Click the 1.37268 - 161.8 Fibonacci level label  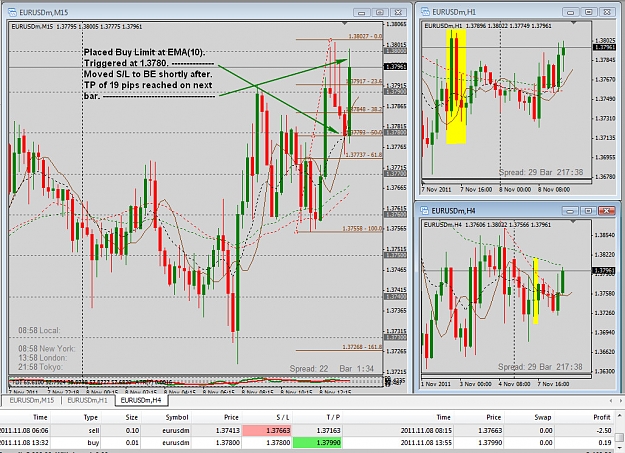pyautogui.click(x=362, y=347)
